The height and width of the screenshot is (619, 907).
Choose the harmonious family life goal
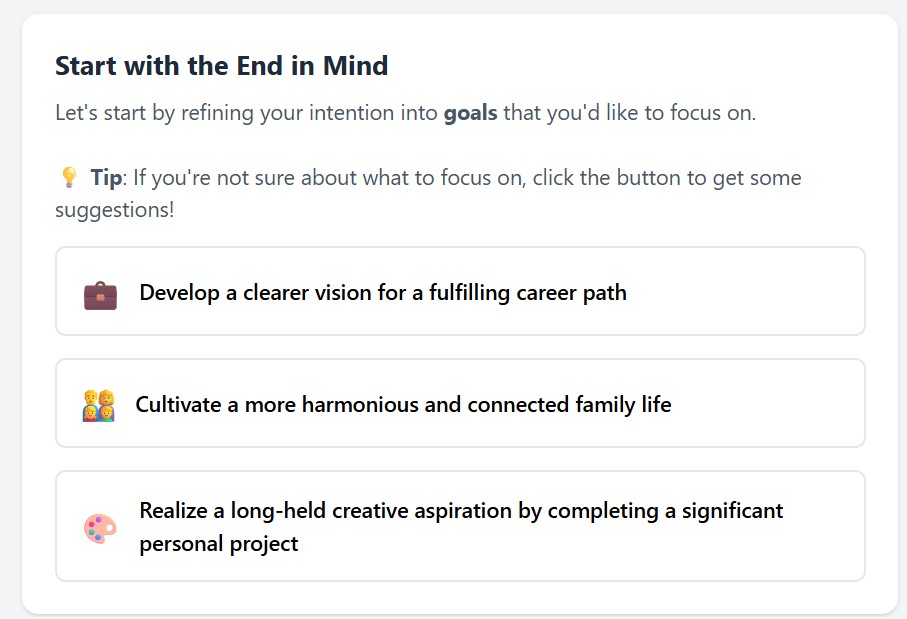tap(460, 404)
